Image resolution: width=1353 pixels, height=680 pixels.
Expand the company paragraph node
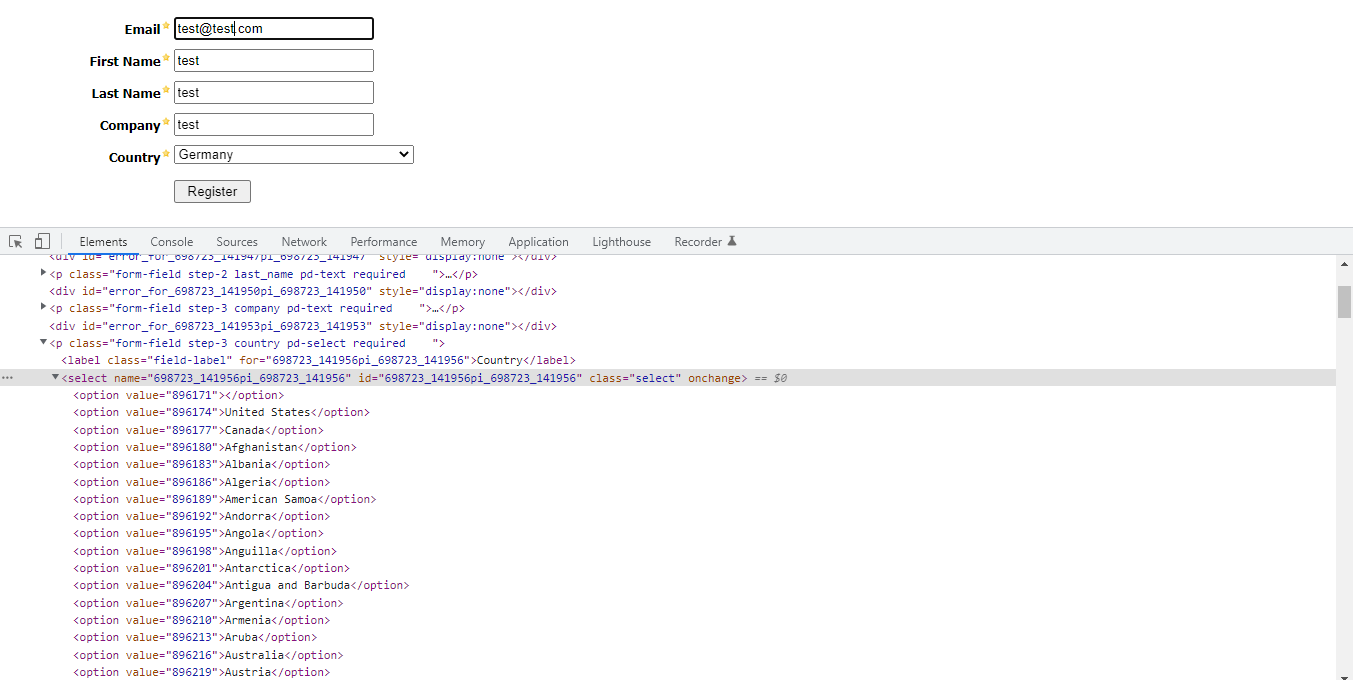(x=43, y=307)
